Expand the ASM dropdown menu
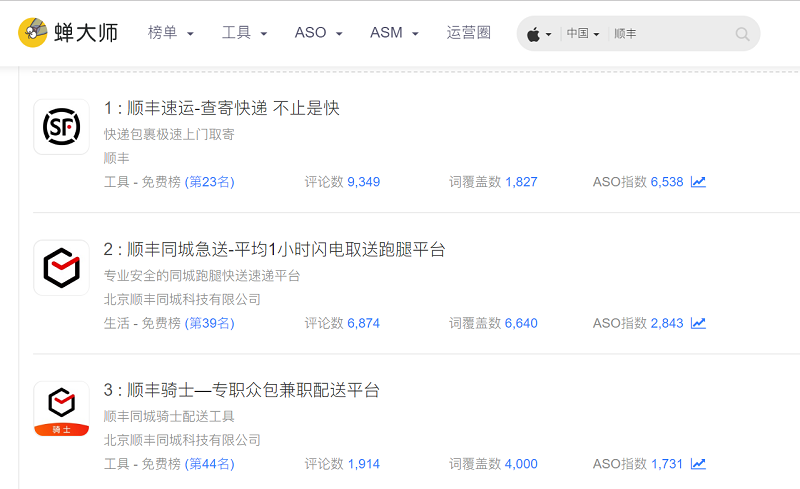This screenshot has height=489, width=800. 394,33
